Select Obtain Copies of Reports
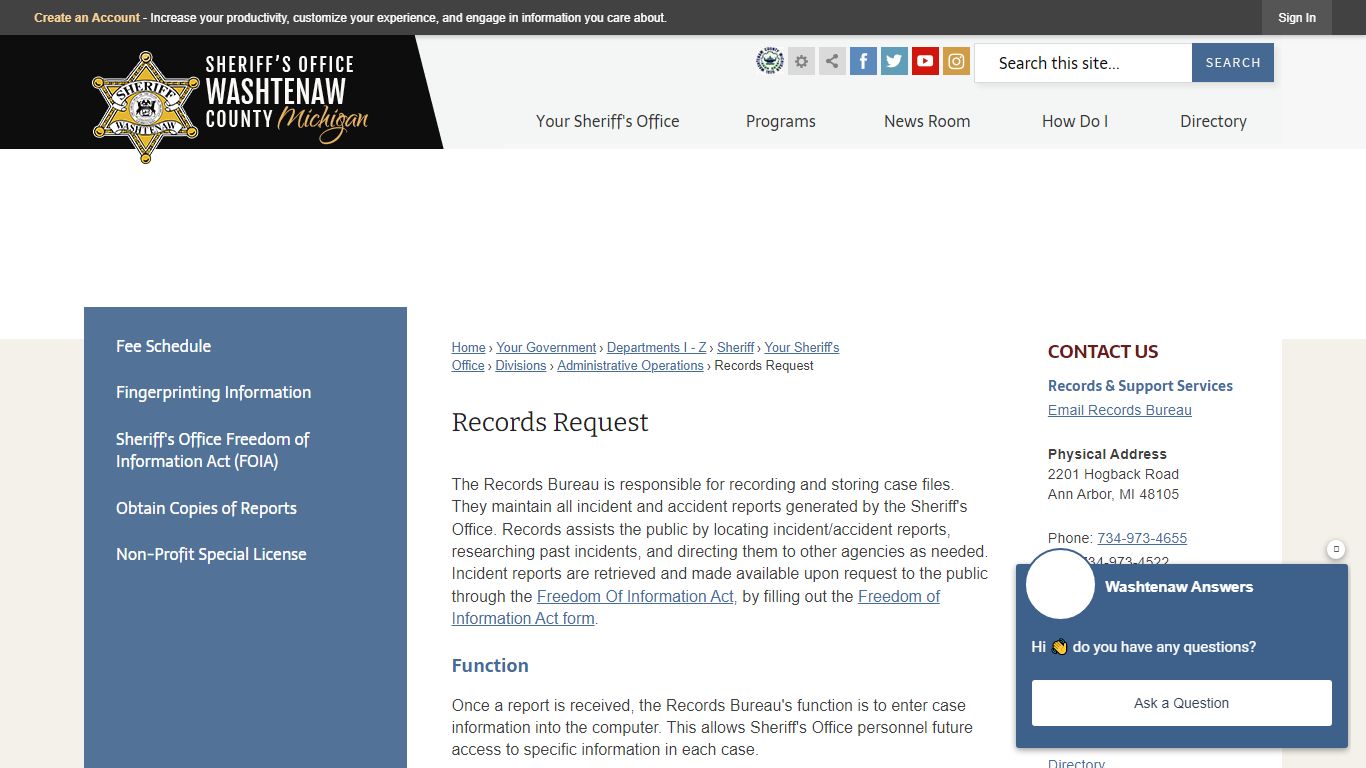1366x768 pixels. tap(206, 508)
